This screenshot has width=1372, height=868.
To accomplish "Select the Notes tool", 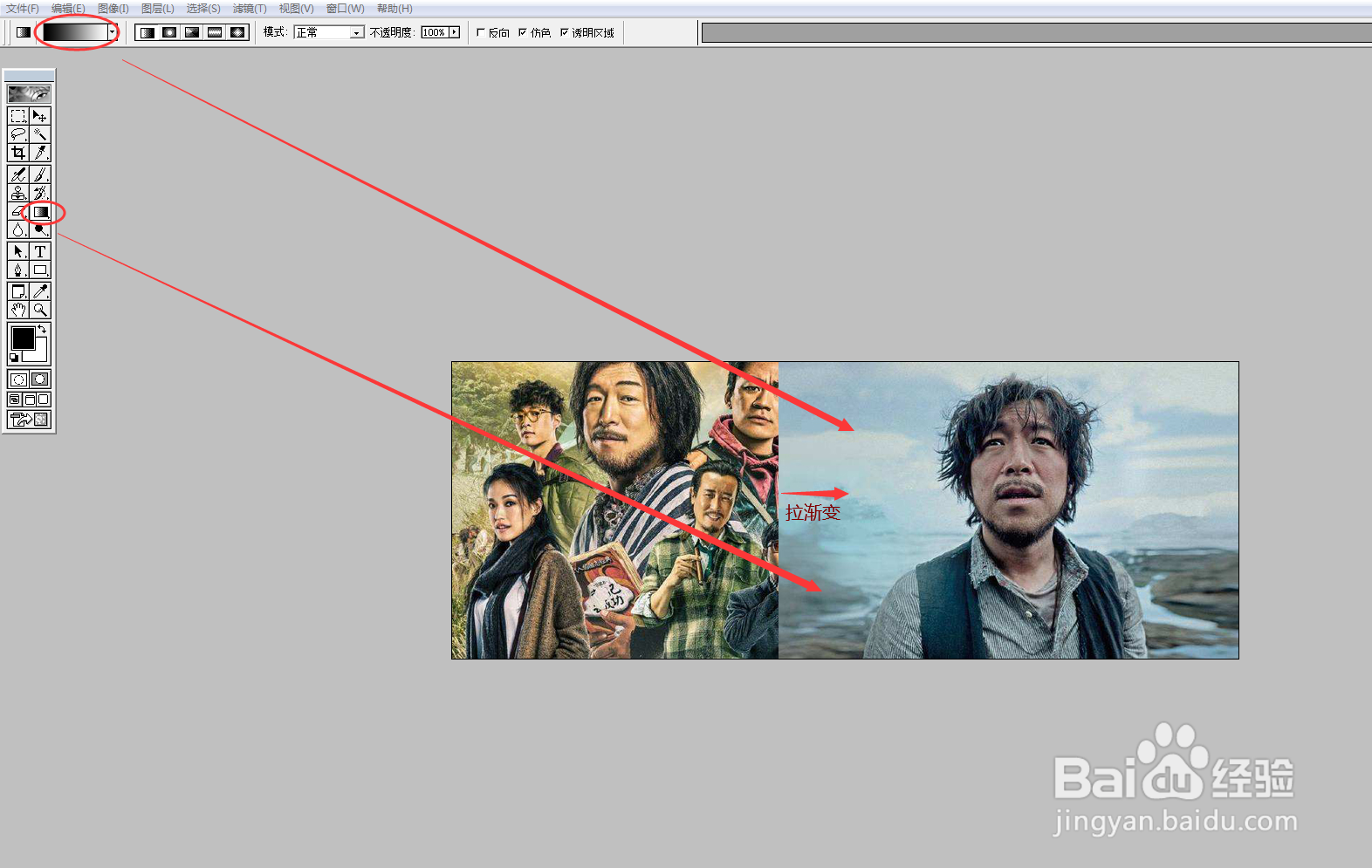I will [18, 291].
